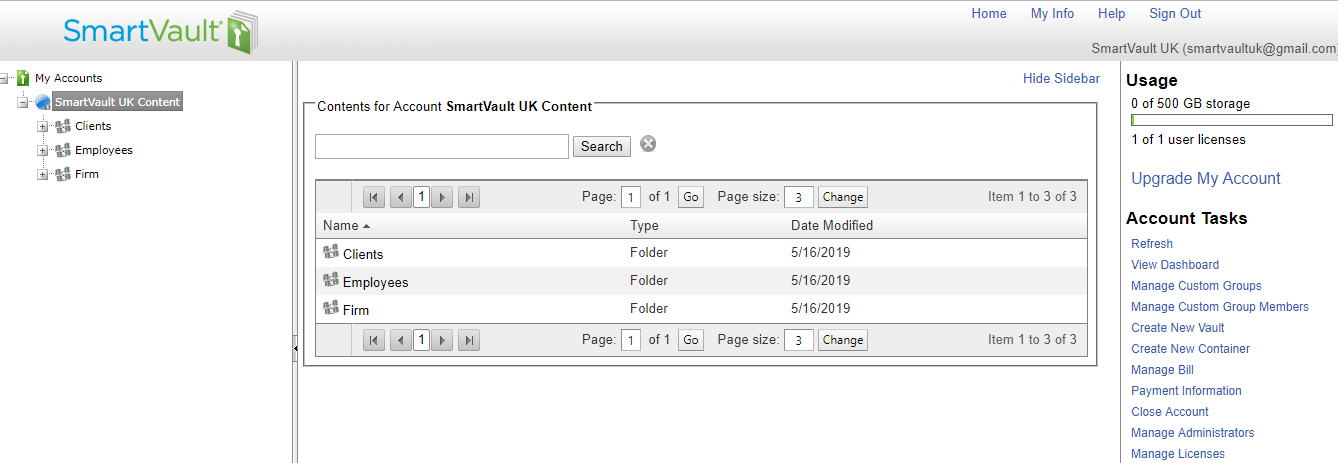
Task: Go to last page in bottom pager
Action: 469,340
